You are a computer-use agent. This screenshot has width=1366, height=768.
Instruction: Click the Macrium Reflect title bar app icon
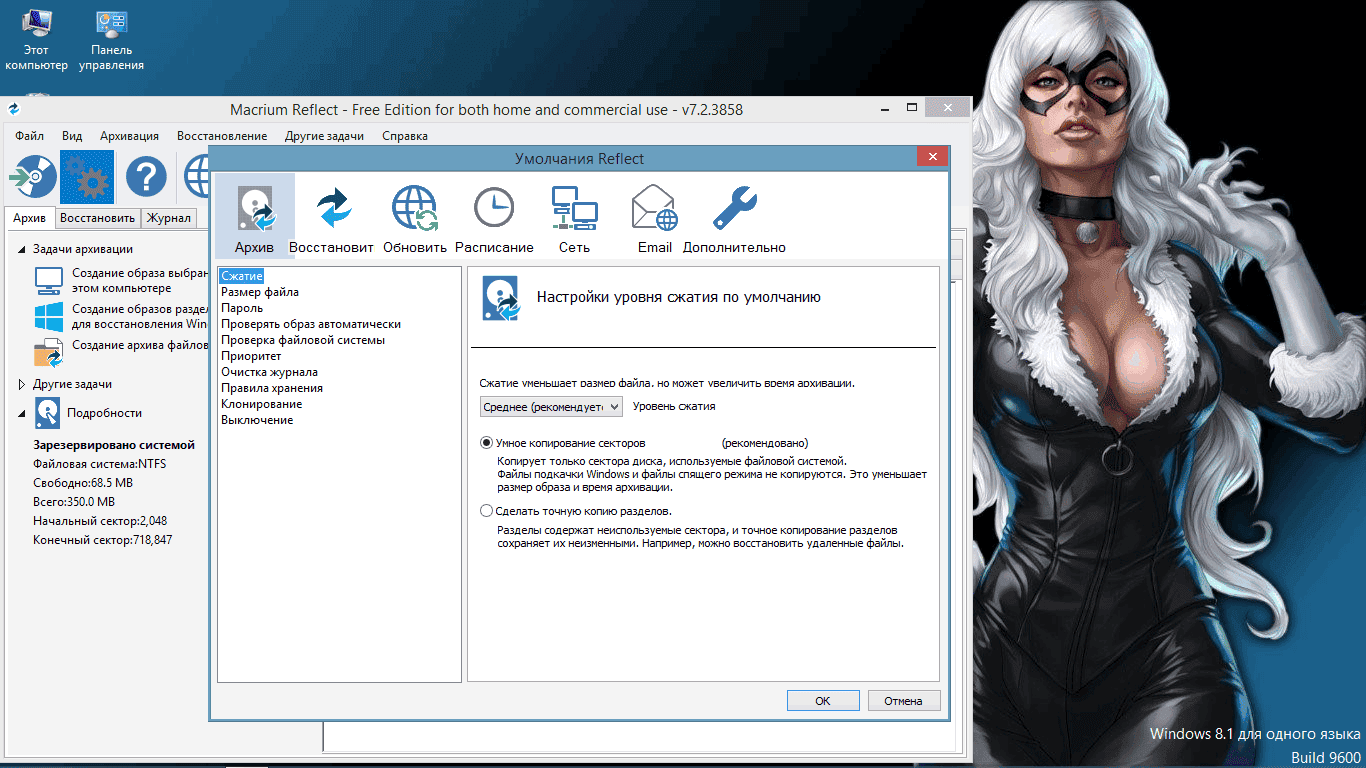(14, 110)
